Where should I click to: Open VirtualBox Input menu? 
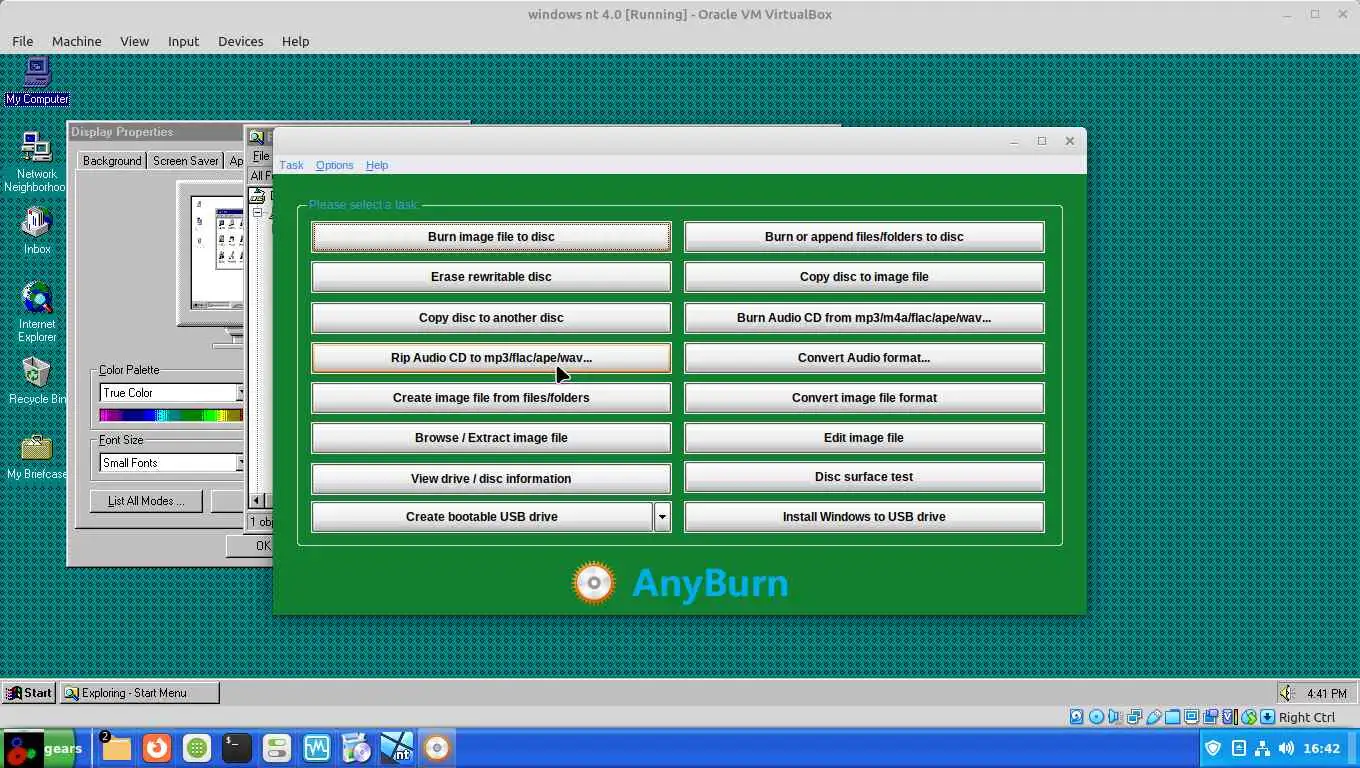(x=183, y=41)
